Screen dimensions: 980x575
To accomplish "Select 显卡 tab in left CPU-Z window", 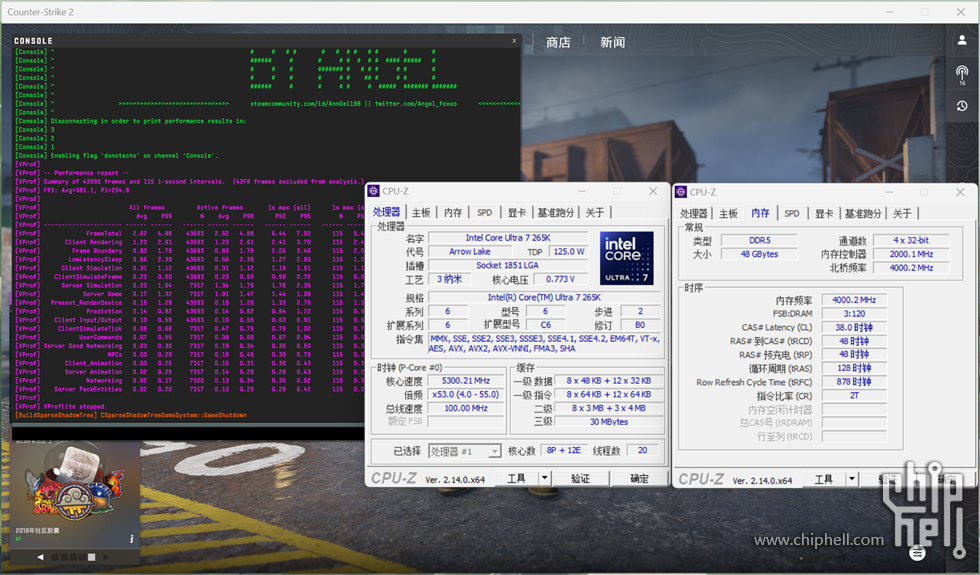I will click(516, 212).
